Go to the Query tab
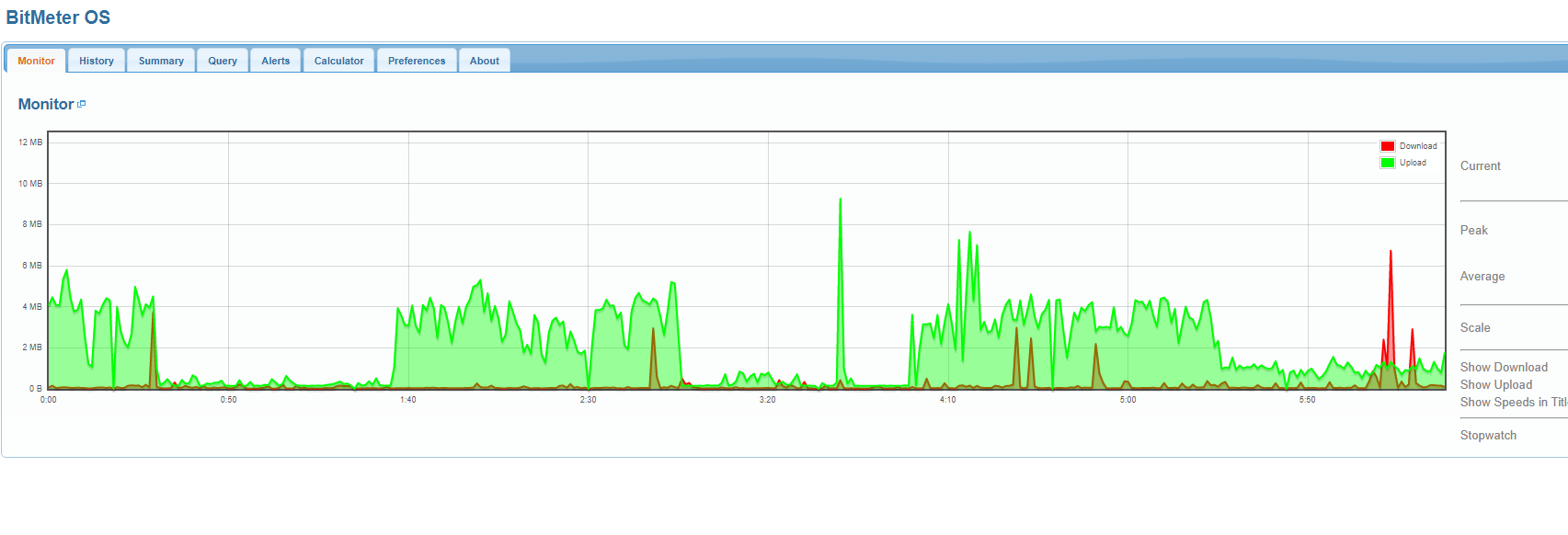 point(223,61)
